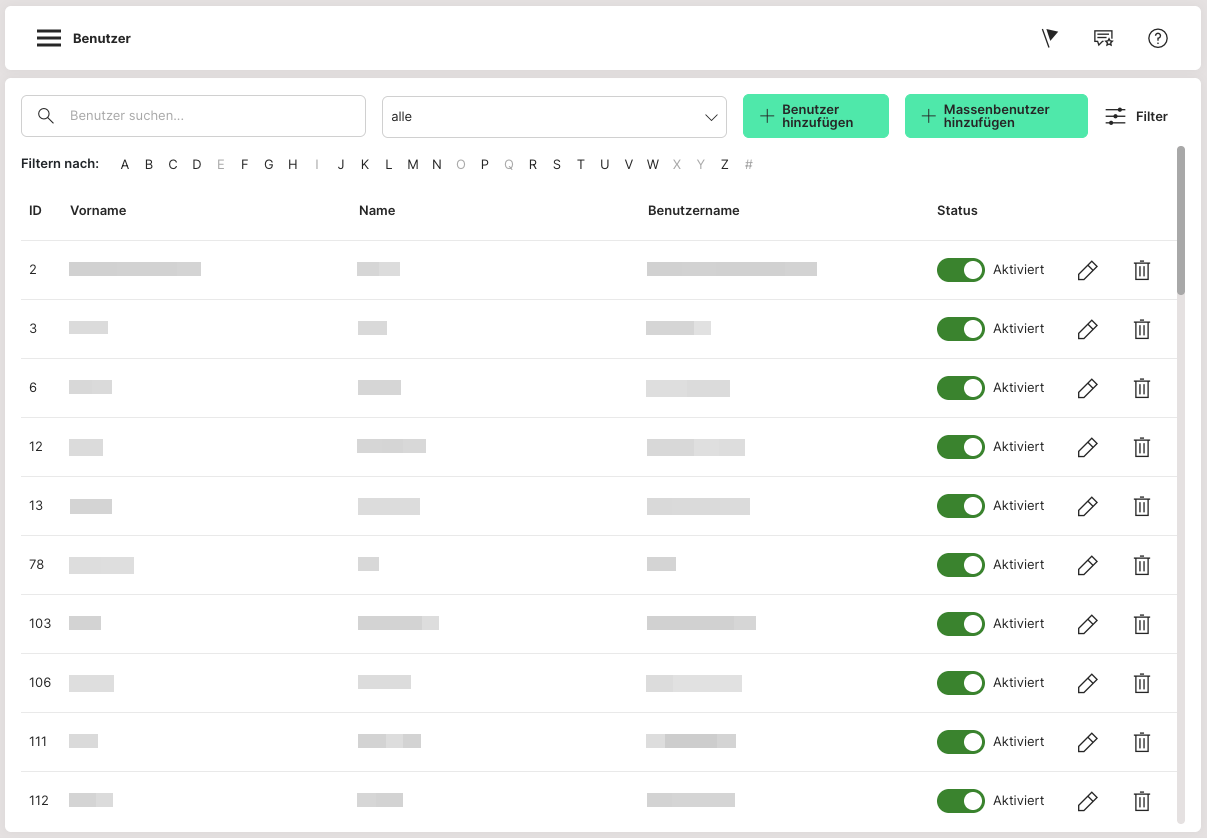Filter users by letter S
This screenshot has width=1207, height=838.
[557, 165]
